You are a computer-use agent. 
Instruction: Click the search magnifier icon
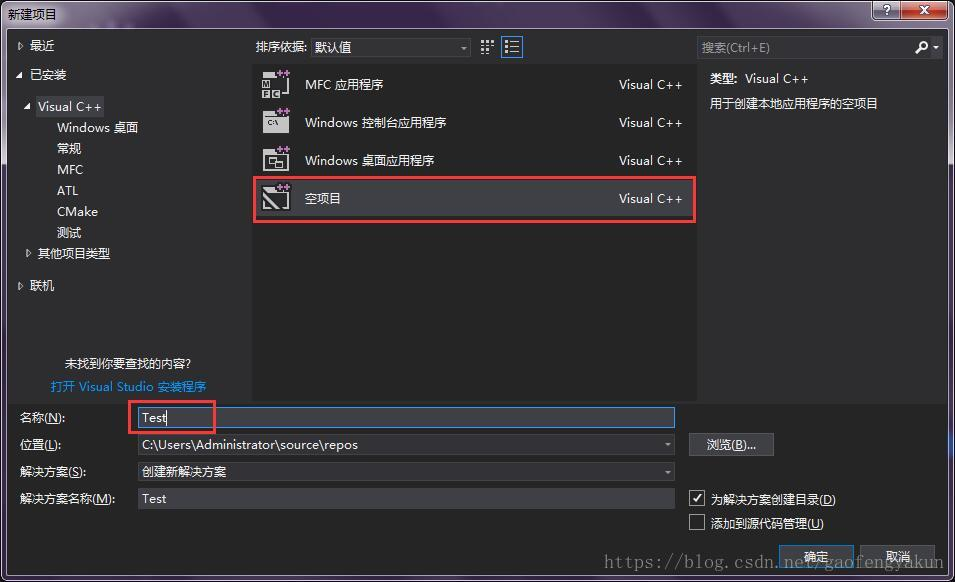click(921, 47)
